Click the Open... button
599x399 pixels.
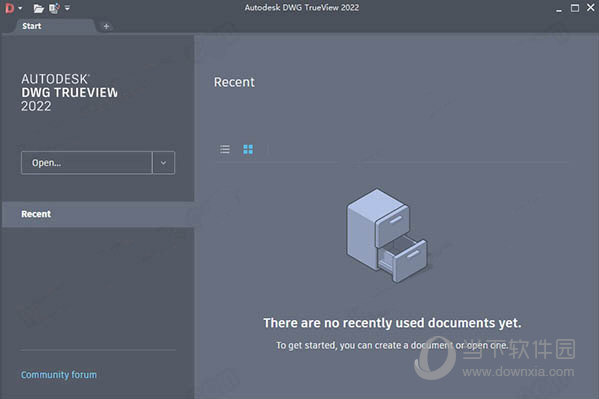pos(87,163)
